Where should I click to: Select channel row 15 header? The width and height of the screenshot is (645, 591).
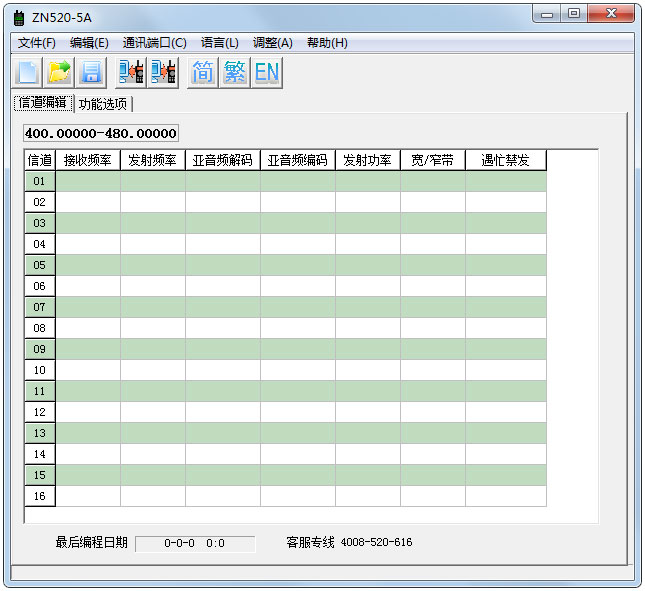39,475
